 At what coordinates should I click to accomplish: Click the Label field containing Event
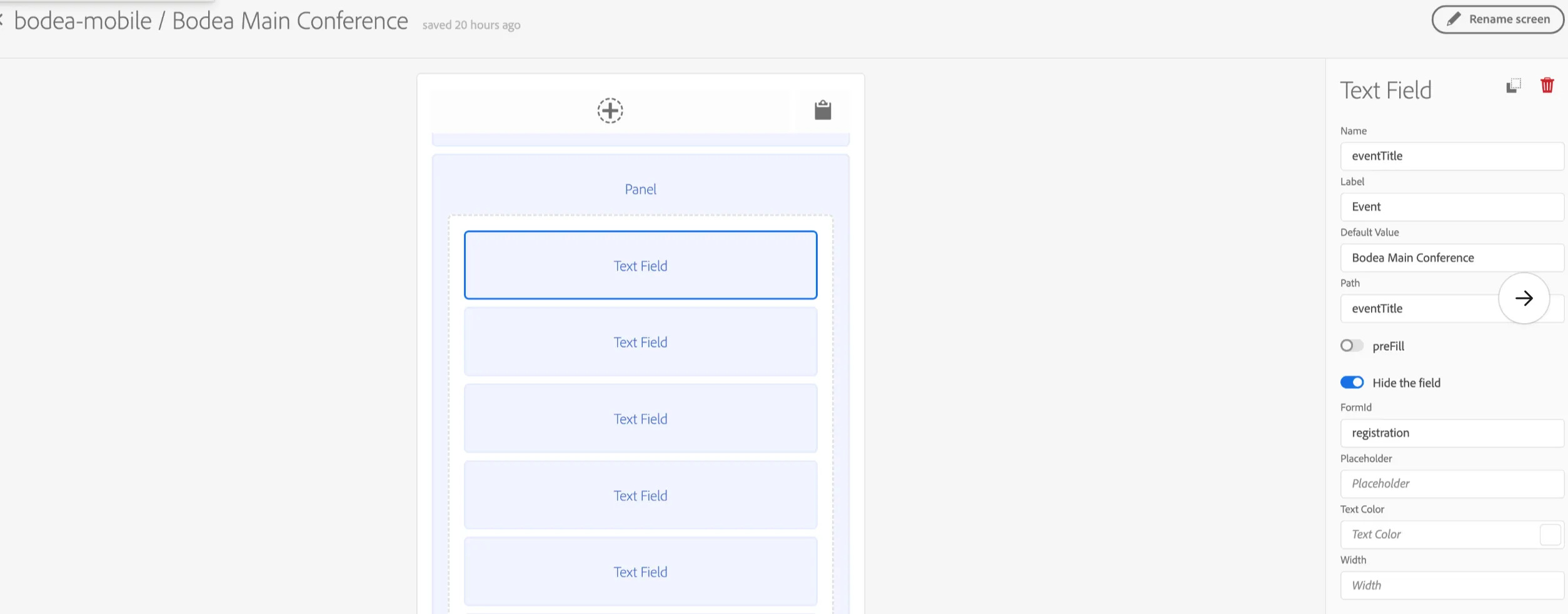1452,207
